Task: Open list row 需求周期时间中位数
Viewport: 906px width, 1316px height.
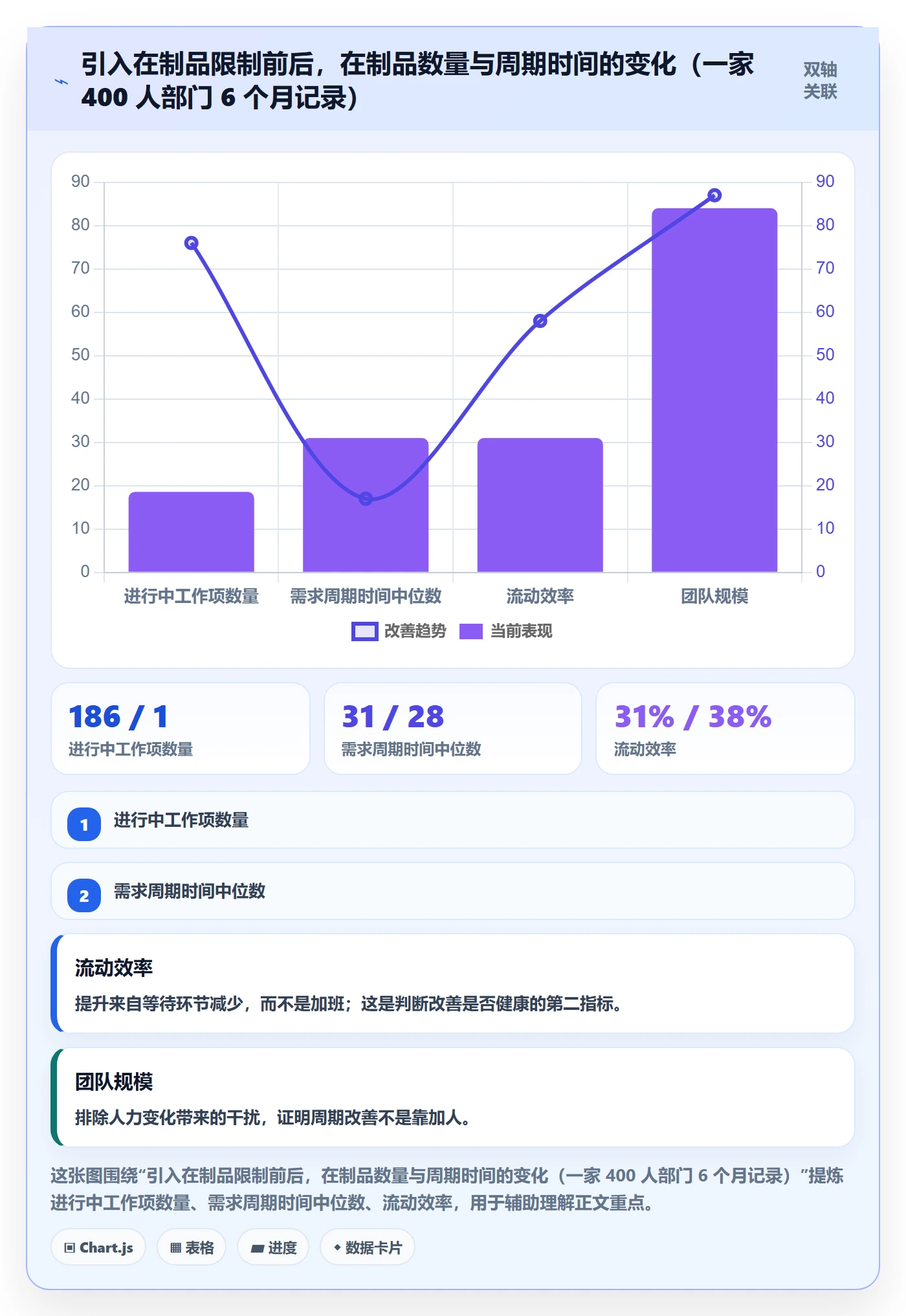Action: click(453, 891)
